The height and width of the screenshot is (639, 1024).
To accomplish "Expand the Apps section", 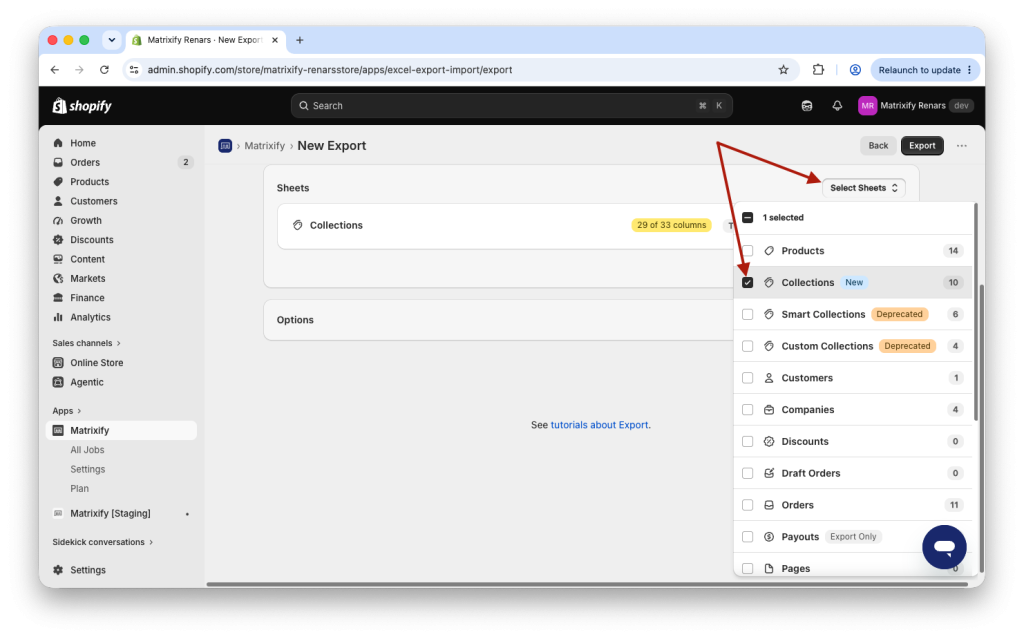I will tap(67, 411).
